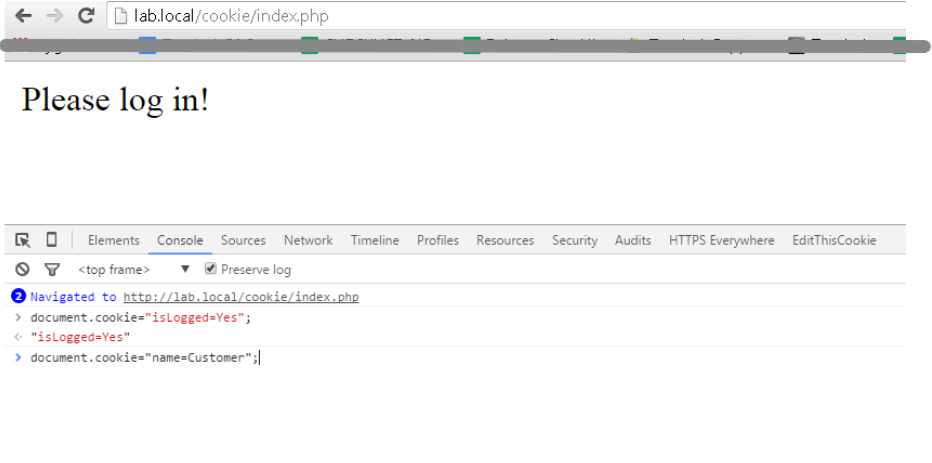Open the console filter funnel icon
932x463 pixels.
pos(51,269)
